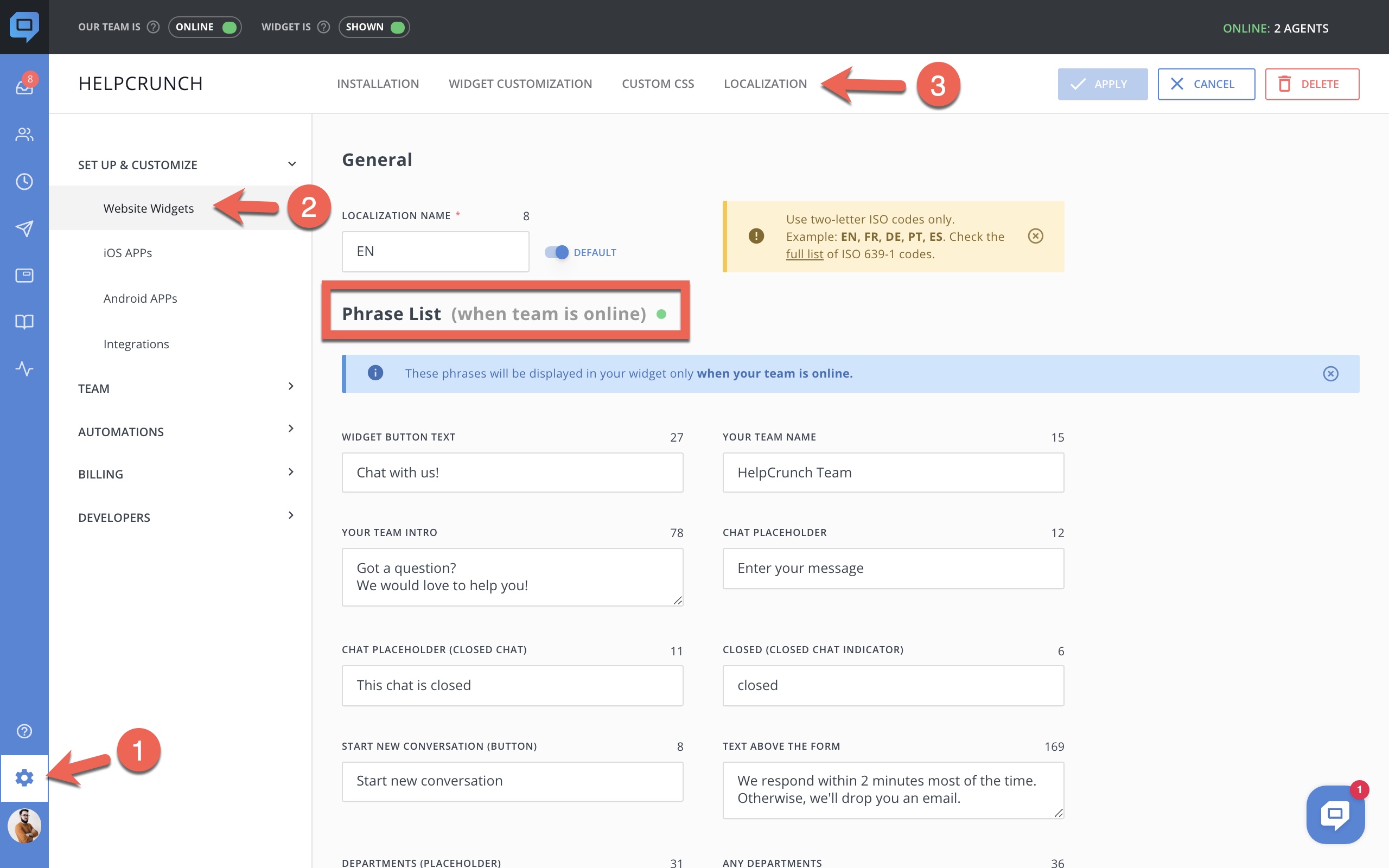Open the popups window icon in sidebar
The width and height of the screenshot is (1389, 868).
(24, 276)
